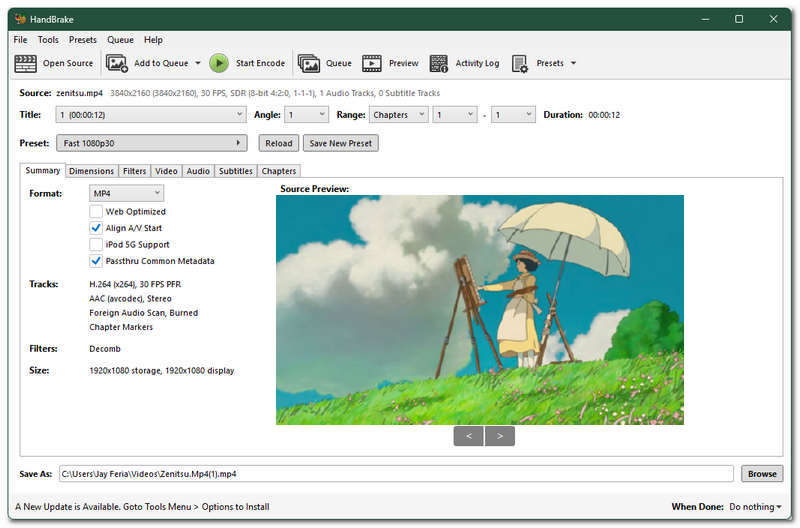Open the Activity Log icon
This screenshot has width=800, height=528.
point(439,63)
